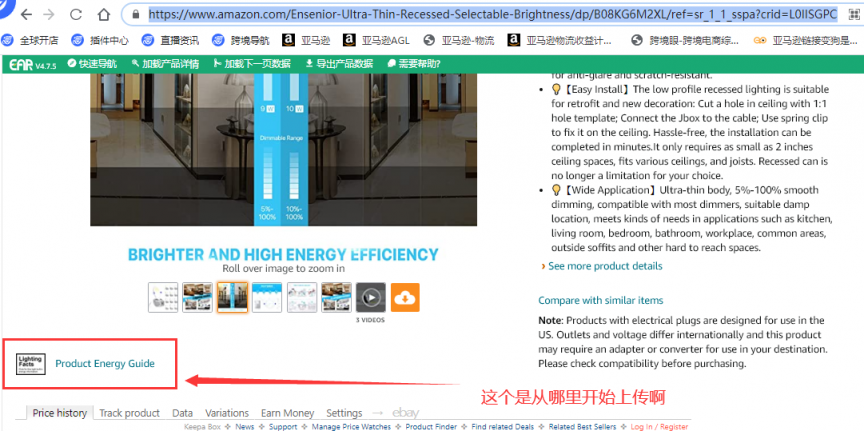Play the product videos thumbnail
Viewport: 864px width, 431px height.
(x=371, y=298)
